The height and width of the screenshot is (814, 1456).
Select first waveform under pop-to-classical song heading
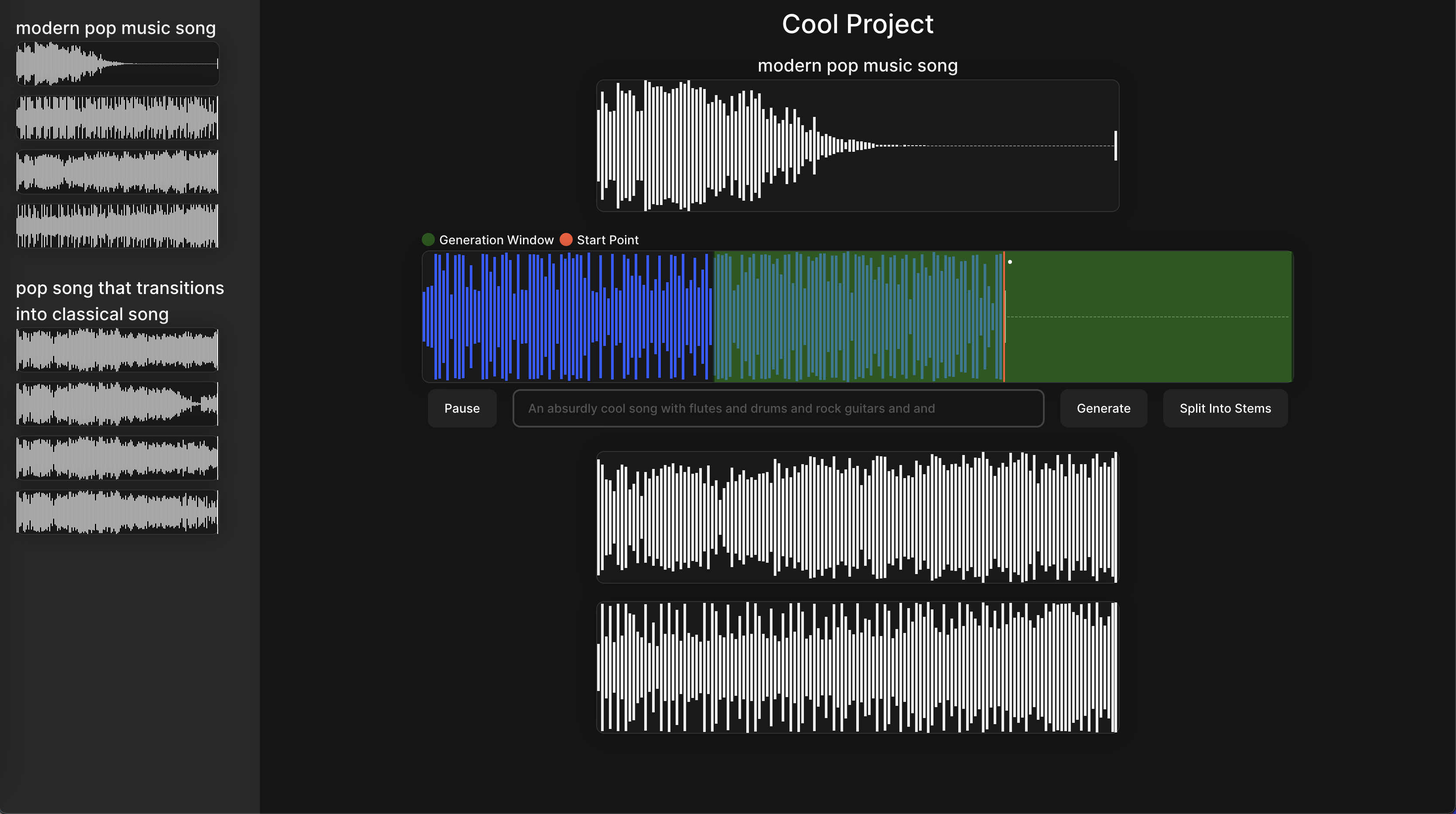(117, 350)
